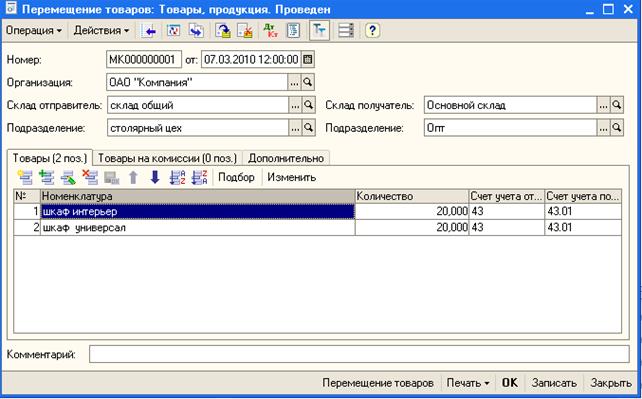The image size is (642, 399).
Task: Move row down with blue arrow
Action: click(155, 178)
